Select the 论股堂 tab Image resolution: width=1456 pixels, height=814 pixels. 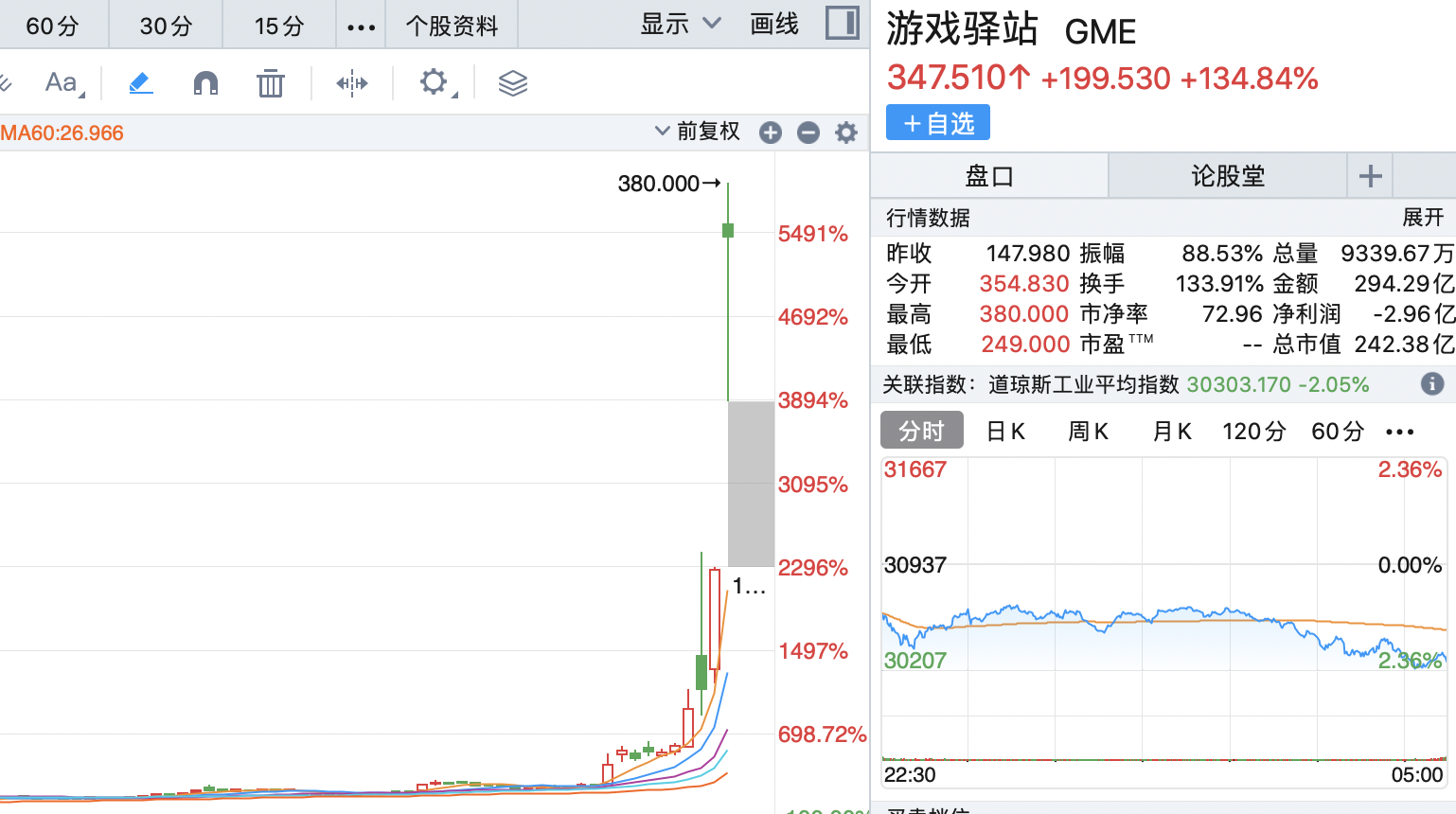[1228, 176]
